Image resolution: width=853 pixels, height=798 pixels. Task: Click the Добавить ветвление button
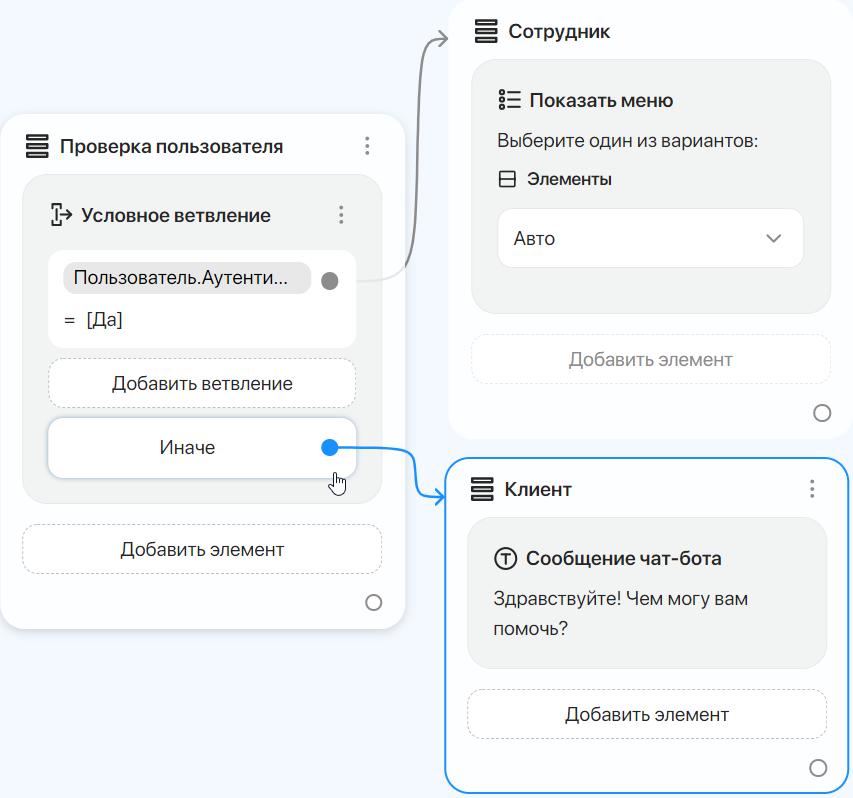(x=202, y=384)
